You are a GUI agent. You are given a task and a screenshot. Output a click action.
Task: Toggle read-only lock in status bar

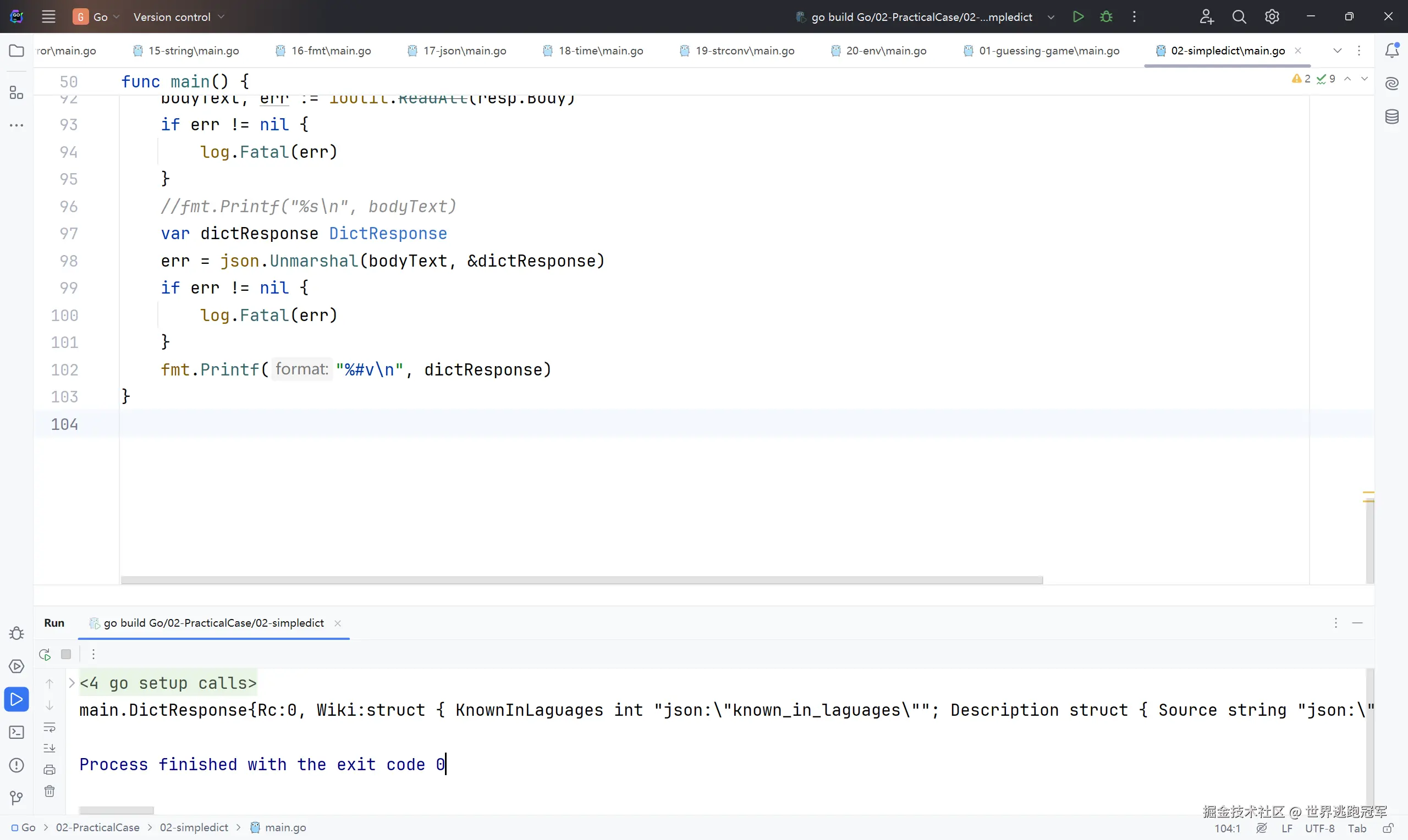(1388, 828)
